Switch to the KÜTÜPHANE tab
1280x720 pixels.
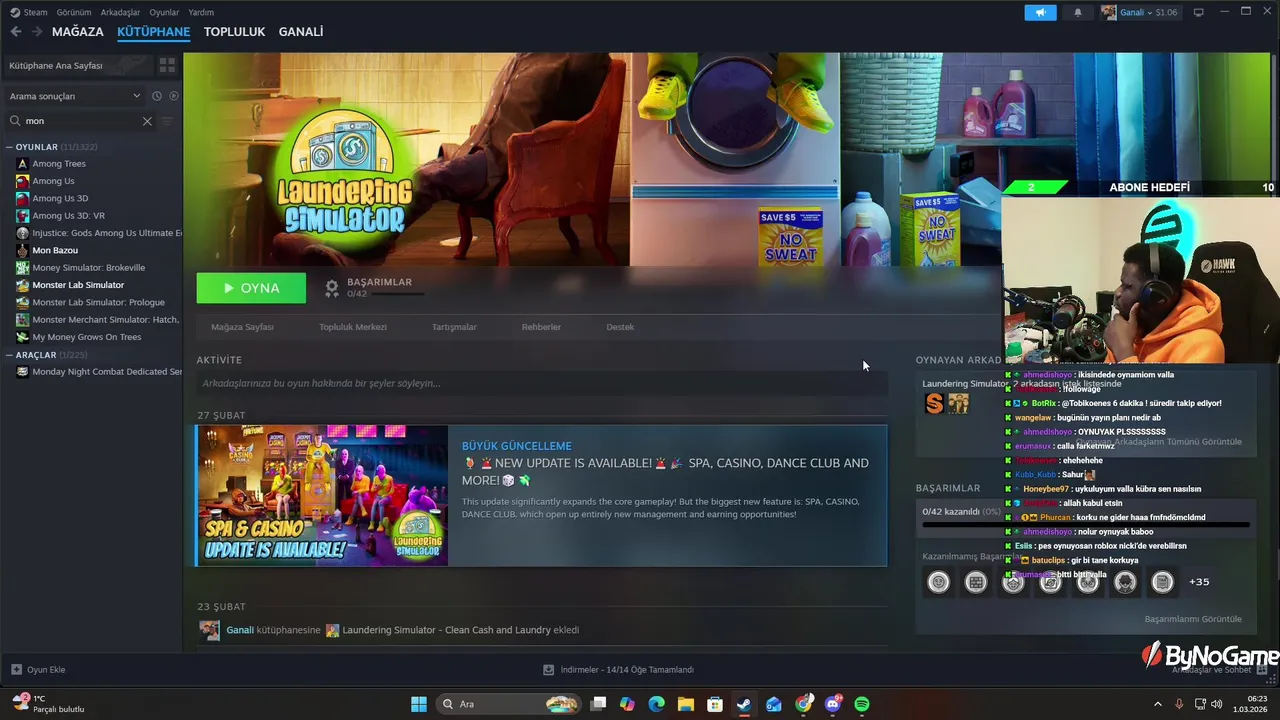(153, 32)
